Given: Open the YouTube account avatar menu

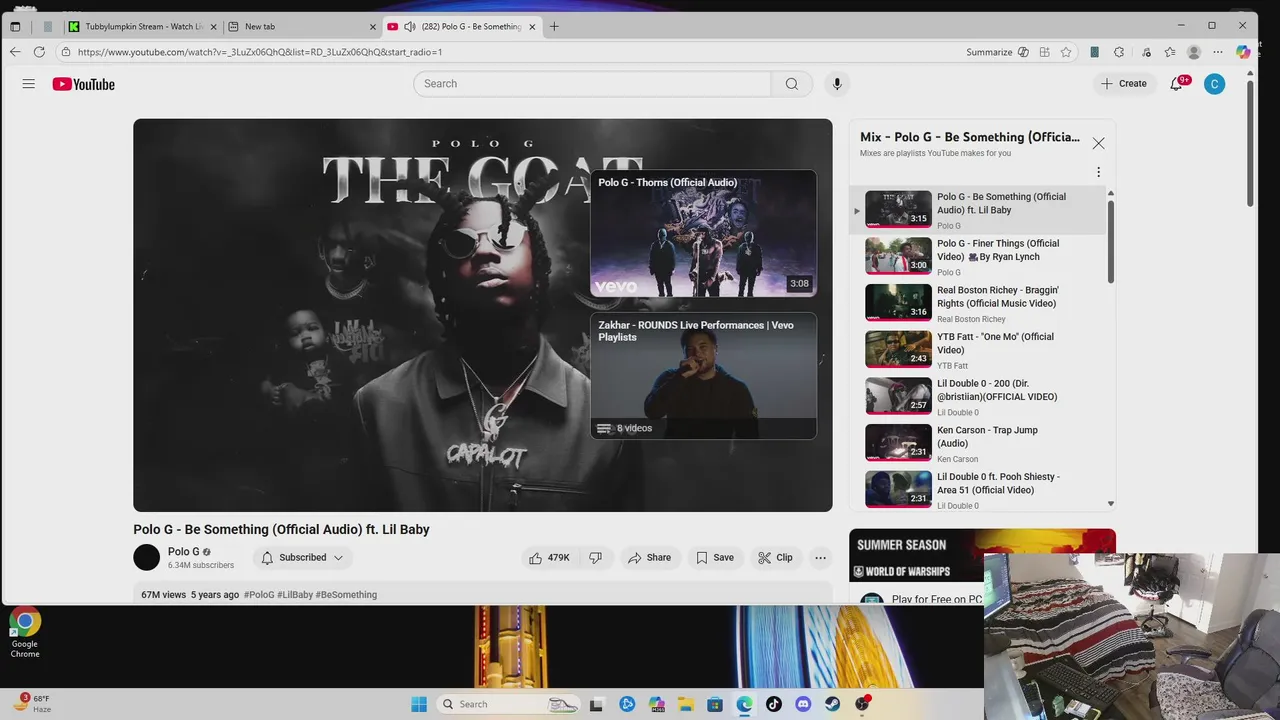Looking at the screenshot, I should (x=1214, y=84).
